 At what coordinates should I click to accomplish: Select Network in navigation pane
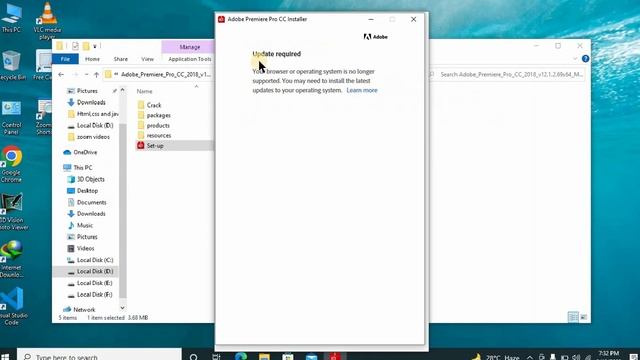(x=84, y=310)
